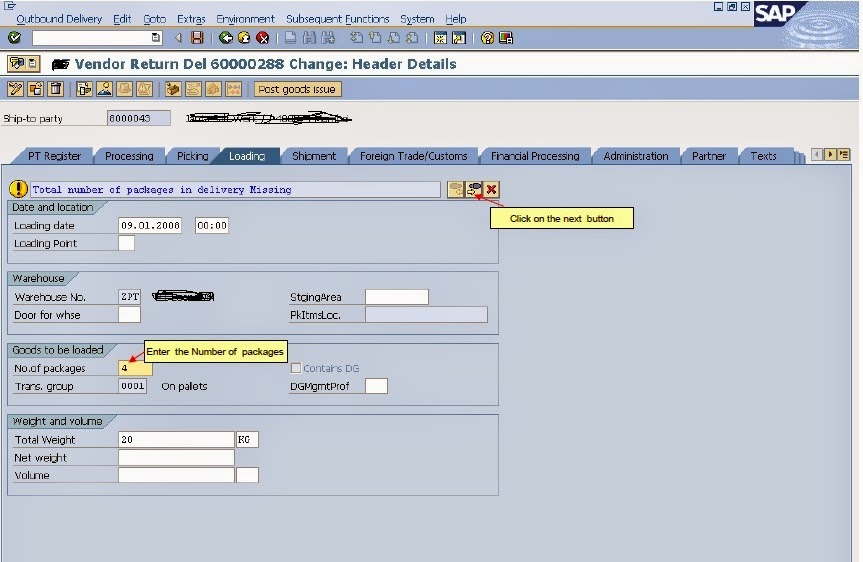
Task: Open the Goto menu
Action: coord(155,19)
